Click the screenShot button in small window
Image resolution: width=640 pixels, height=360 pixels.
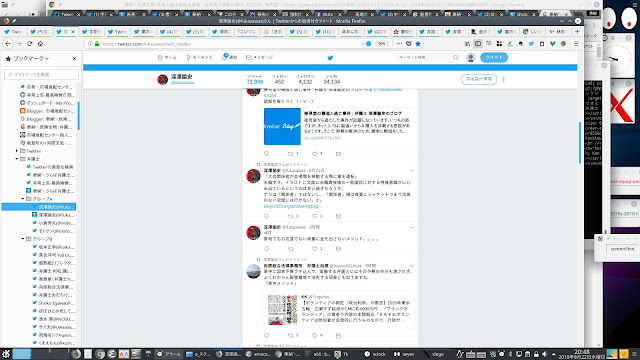point(622,249)
